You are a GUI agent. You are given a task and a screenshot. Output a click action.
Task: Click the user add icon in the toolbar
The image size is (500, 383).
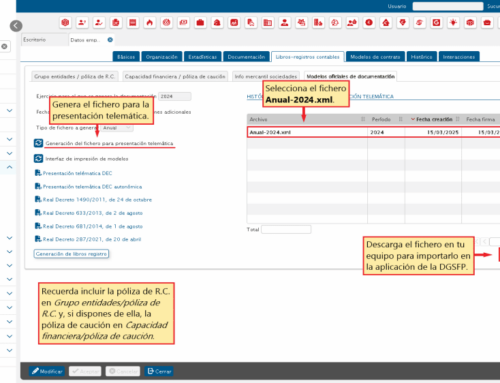82,23
